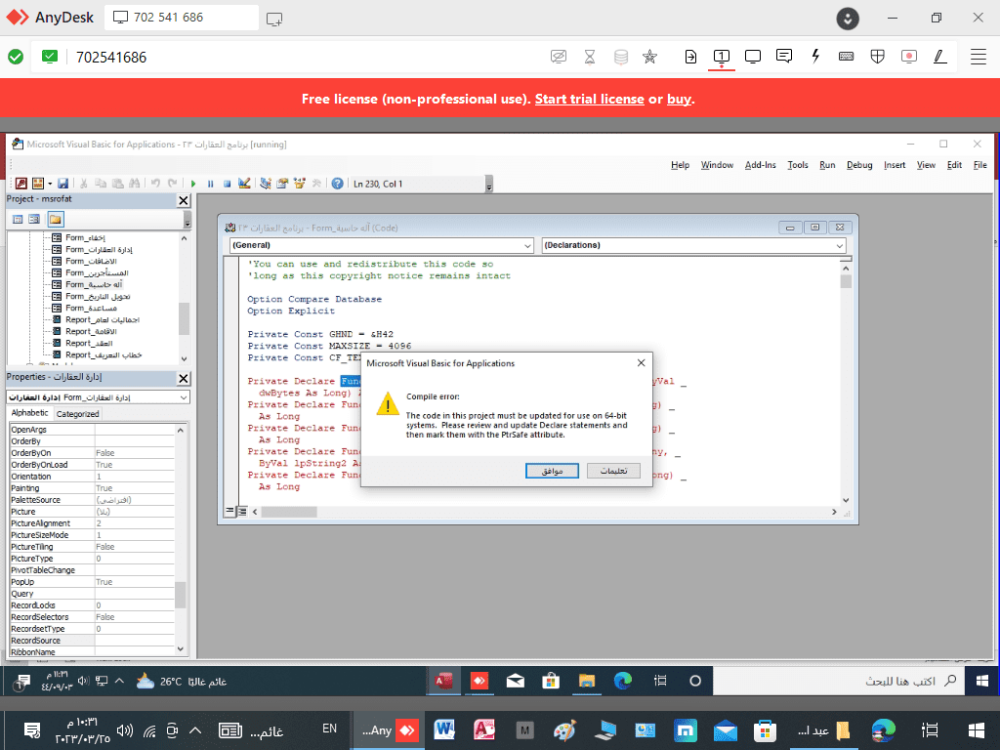
Task: Click the Break (pause) toolbar button
Action: (x=210, y=184)
